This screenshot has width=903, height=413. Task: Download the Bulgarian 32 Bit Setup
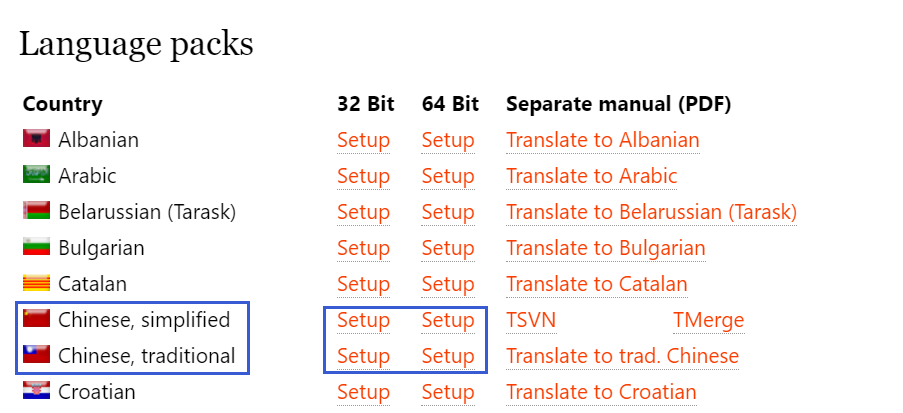tap(363, 248)
